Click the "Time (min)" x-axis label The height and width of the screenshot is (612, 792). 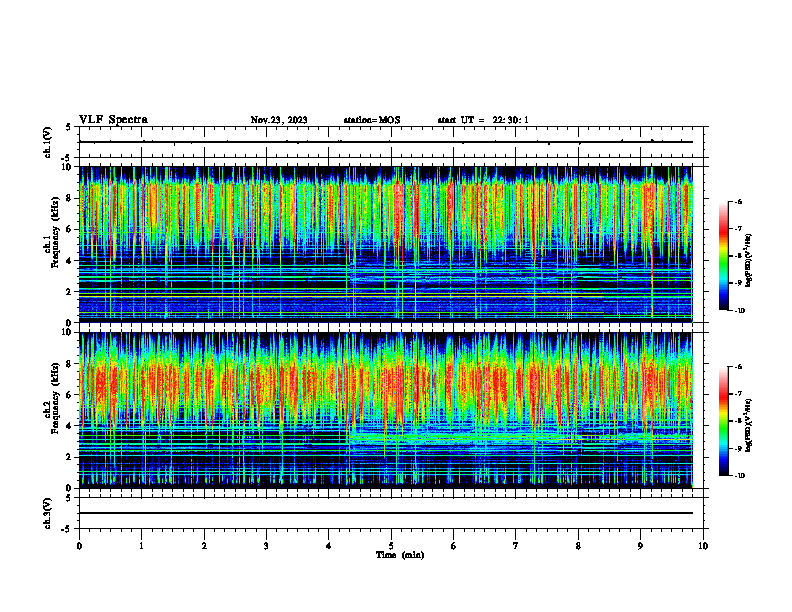coord(400,555)
